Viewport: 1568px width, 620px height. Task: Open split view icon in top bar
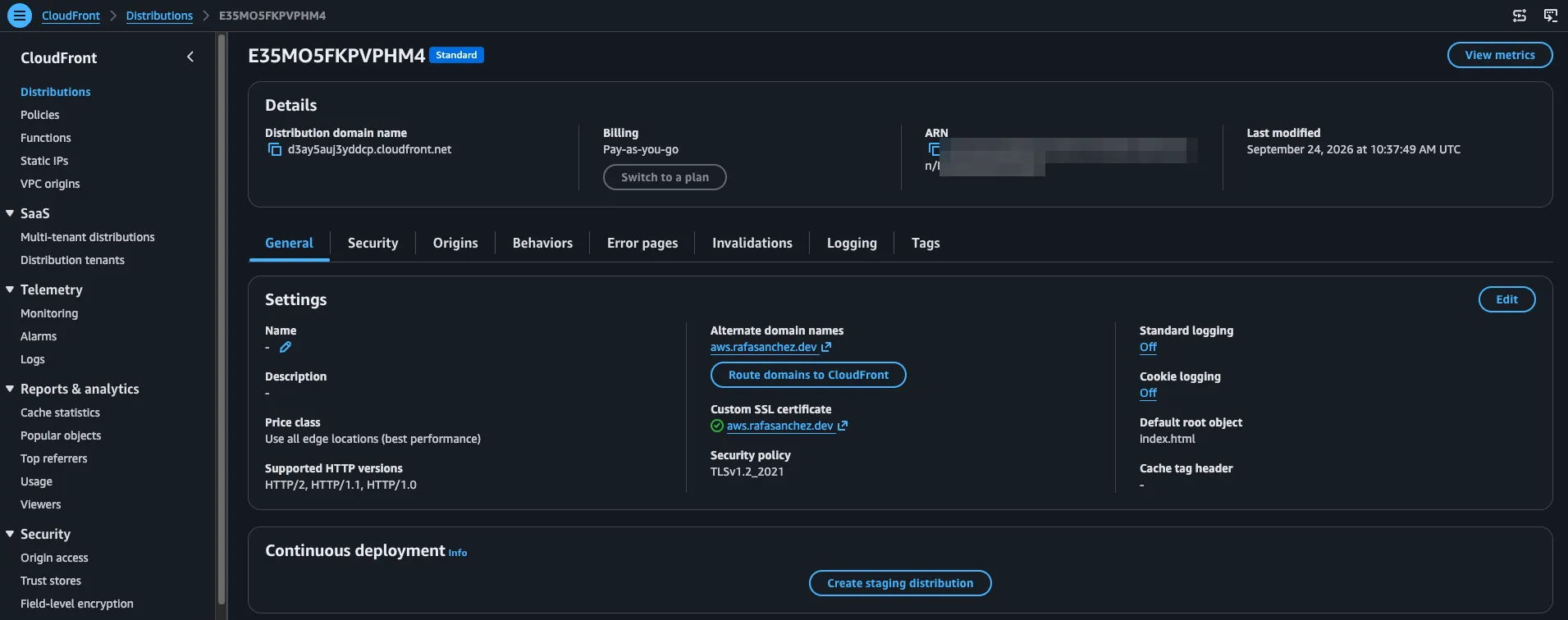(x=1520, y=16)
